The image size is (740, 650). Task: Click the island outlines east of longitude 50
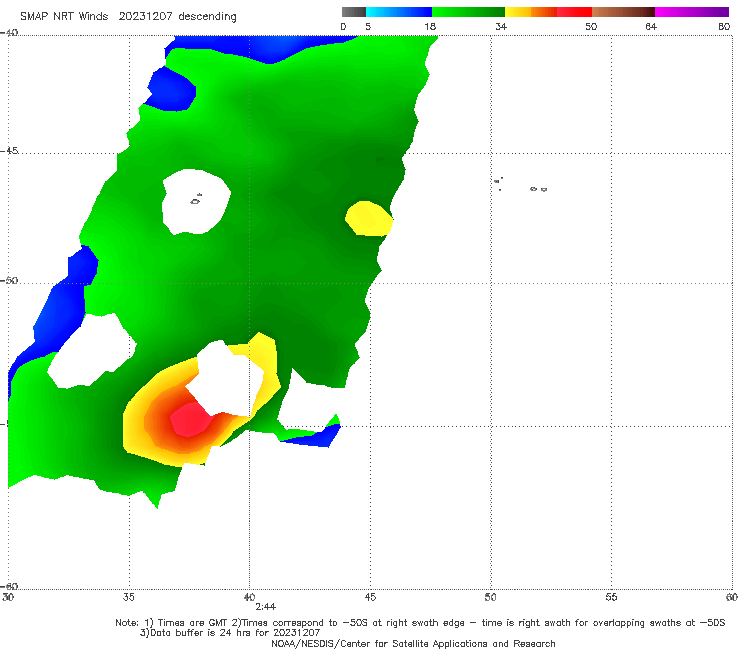click(x=521, y=185)
